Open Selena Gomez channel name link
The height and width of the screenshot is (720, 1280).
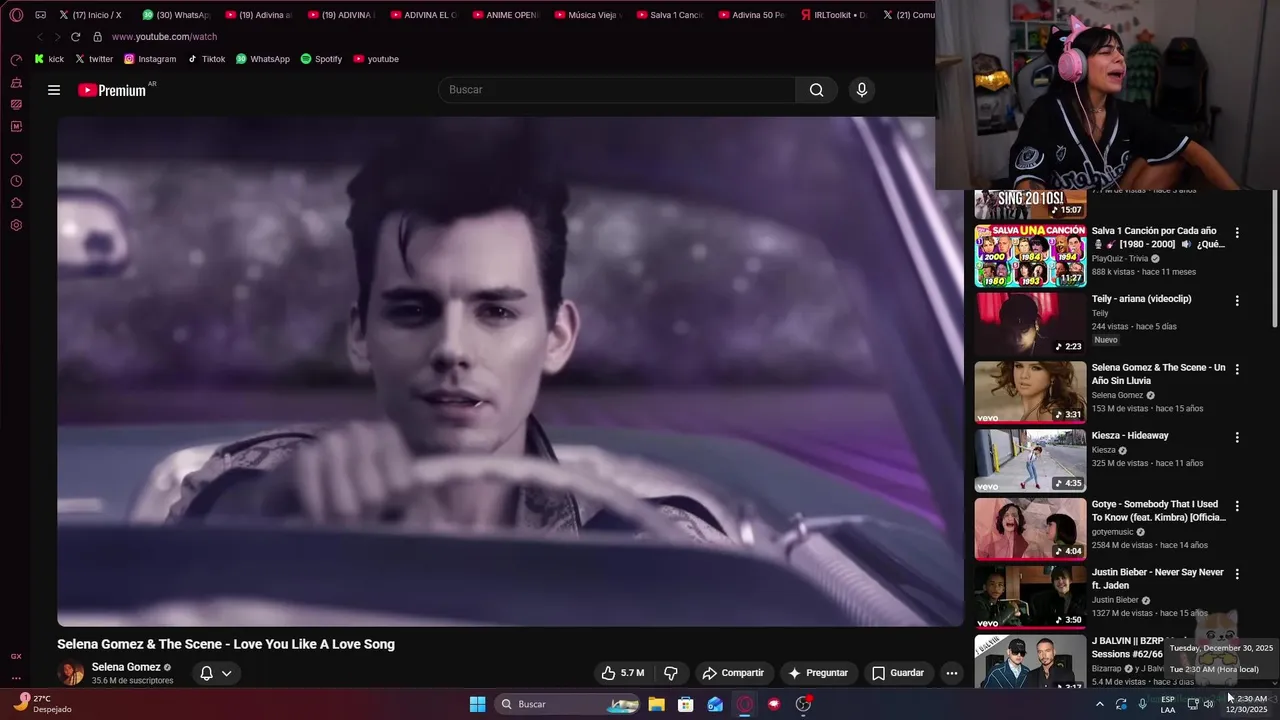coord(126,667)
